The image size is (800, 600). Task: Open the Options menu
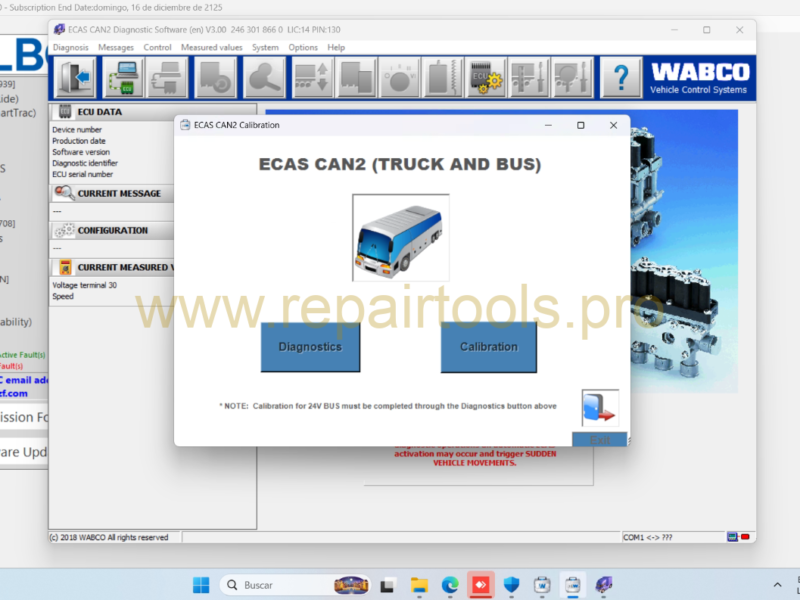coord(303,47)
